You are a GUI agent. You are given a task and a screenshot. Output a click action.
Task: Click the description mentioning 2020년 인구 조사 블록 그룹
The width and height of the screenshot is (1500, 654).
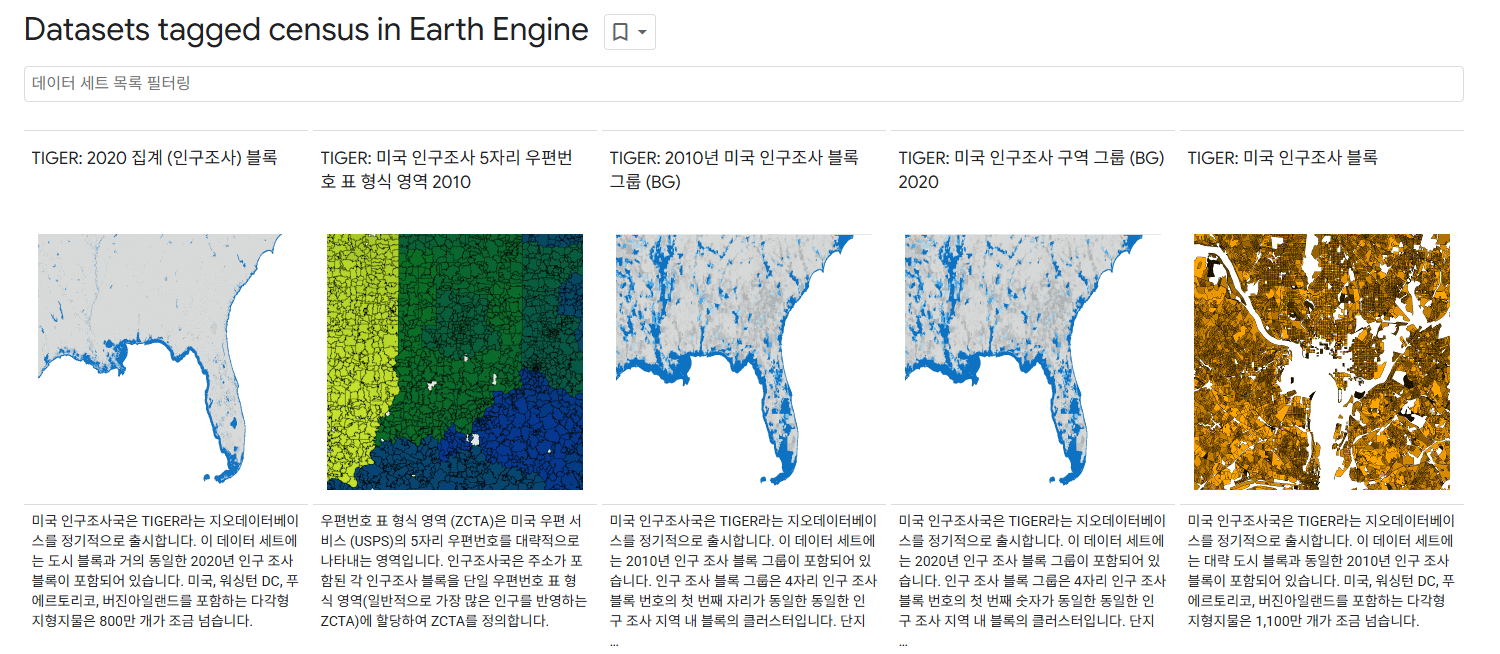(x=1033, y=581)
